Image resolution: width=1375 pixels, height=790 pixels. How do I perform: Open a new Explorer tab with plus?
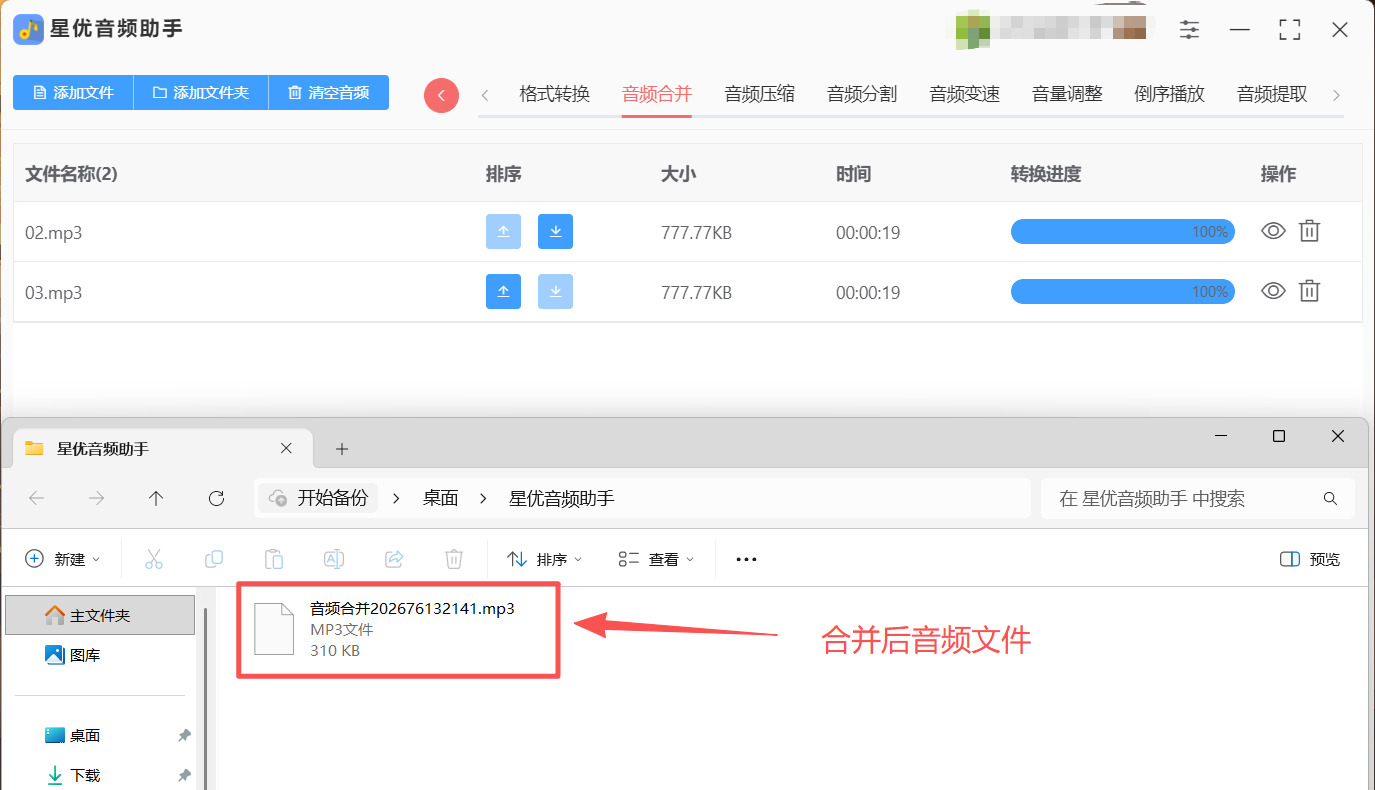tap(342, 449)
